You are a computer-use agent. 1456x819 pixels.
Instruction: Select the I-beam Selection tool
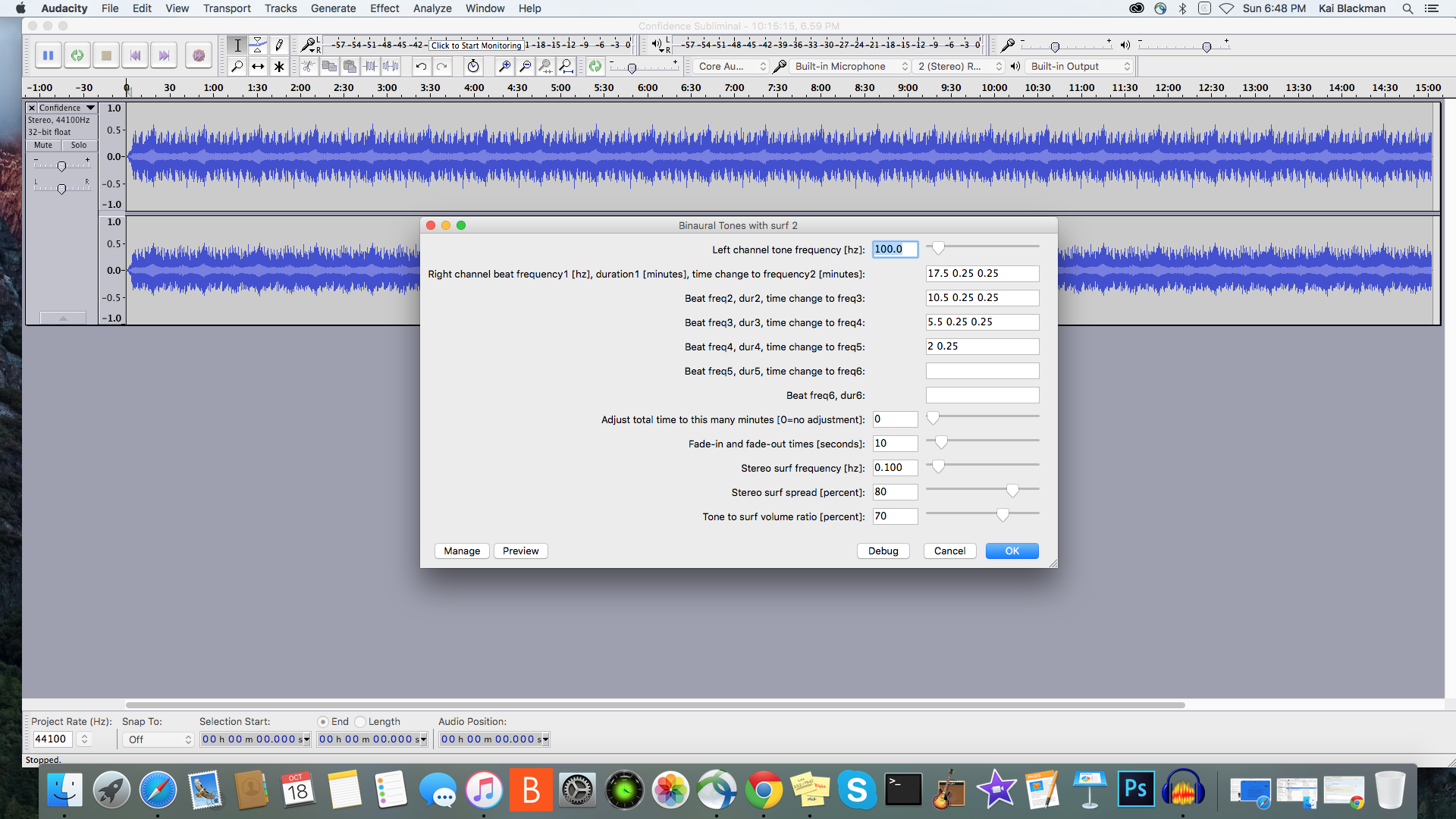[x=237, y=45]
